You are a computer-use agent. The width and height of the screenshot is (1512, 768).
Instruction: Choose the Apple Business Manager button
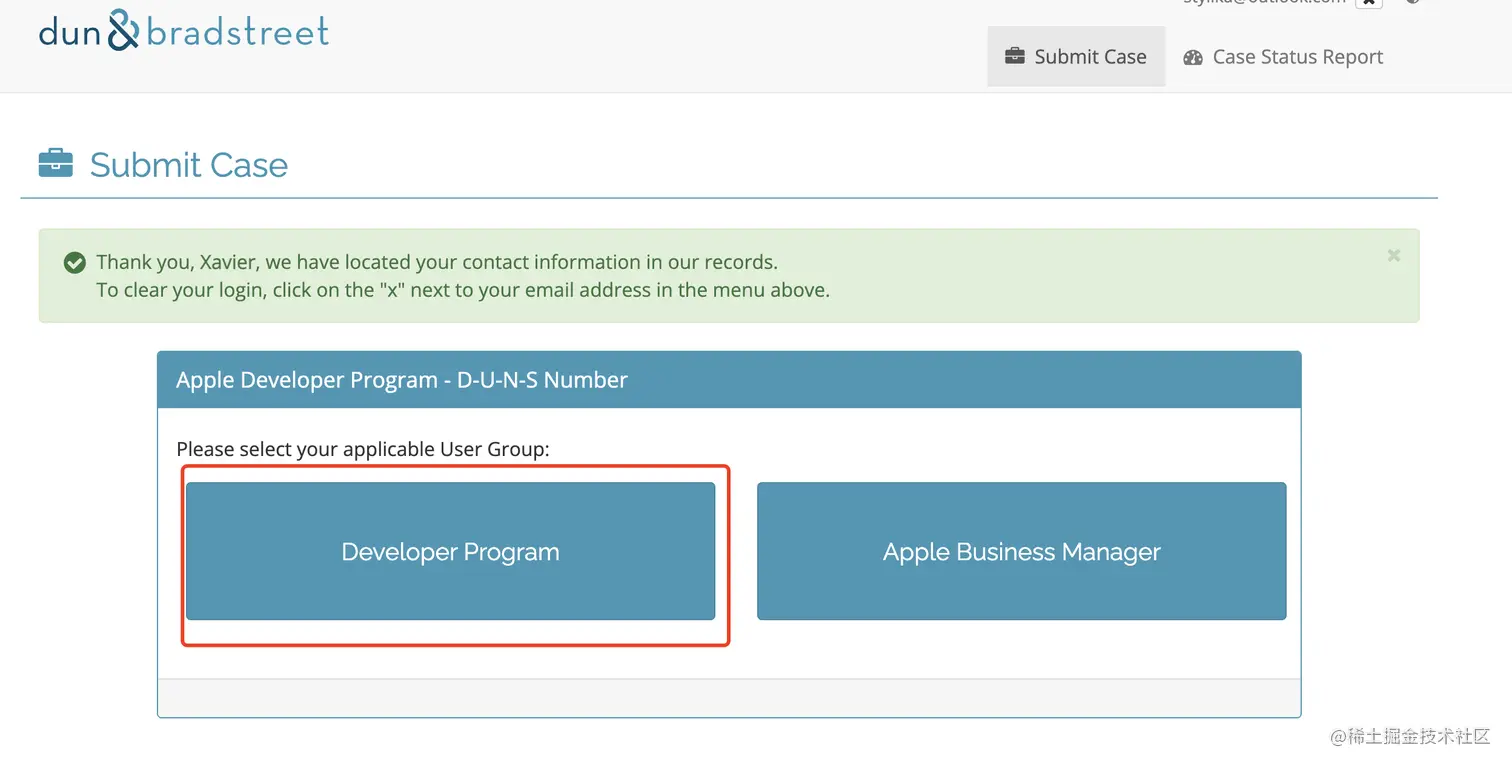pos(1021,551)
